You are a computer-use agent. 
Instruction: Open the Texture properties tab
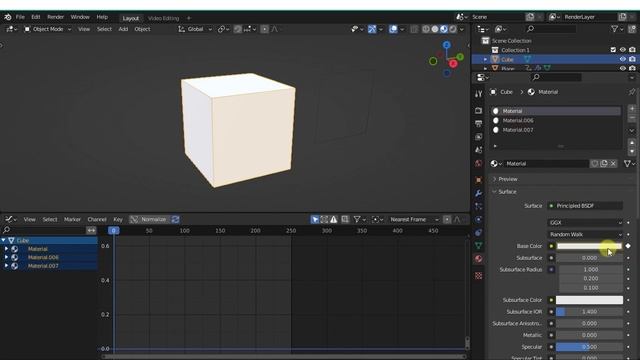[478, 276]
